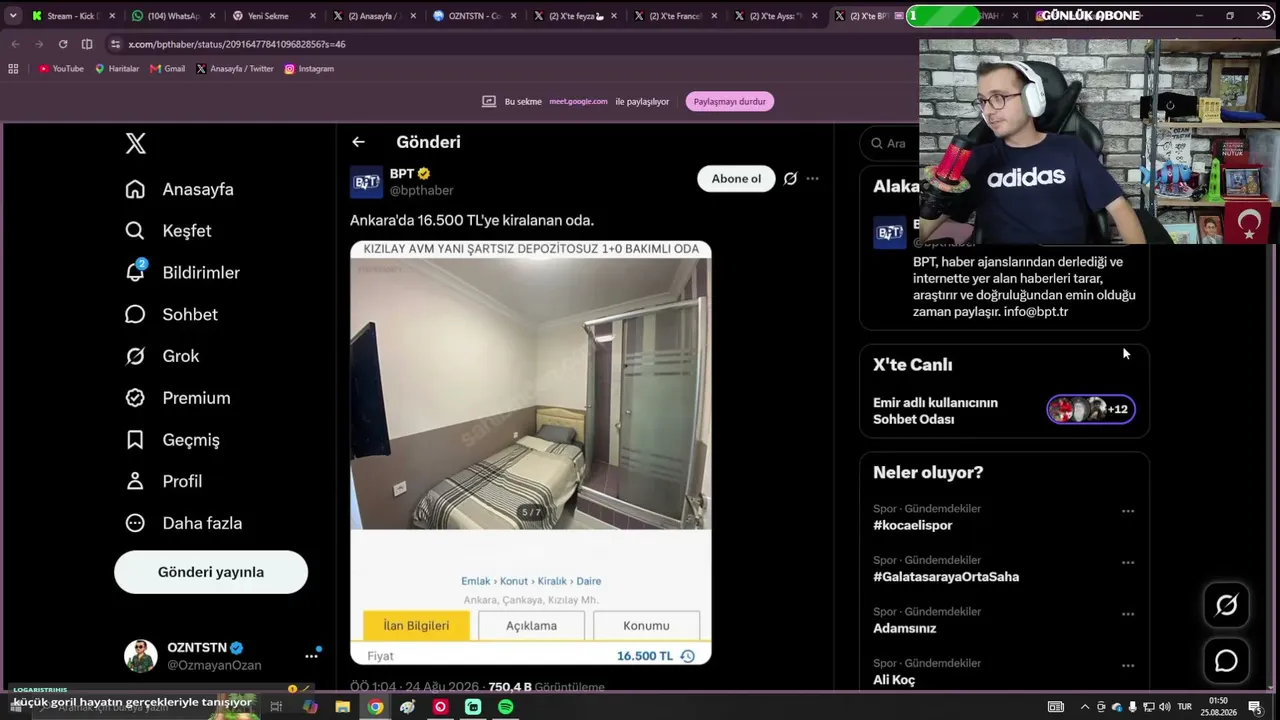Click browser forward button

(x=39, y=44)
